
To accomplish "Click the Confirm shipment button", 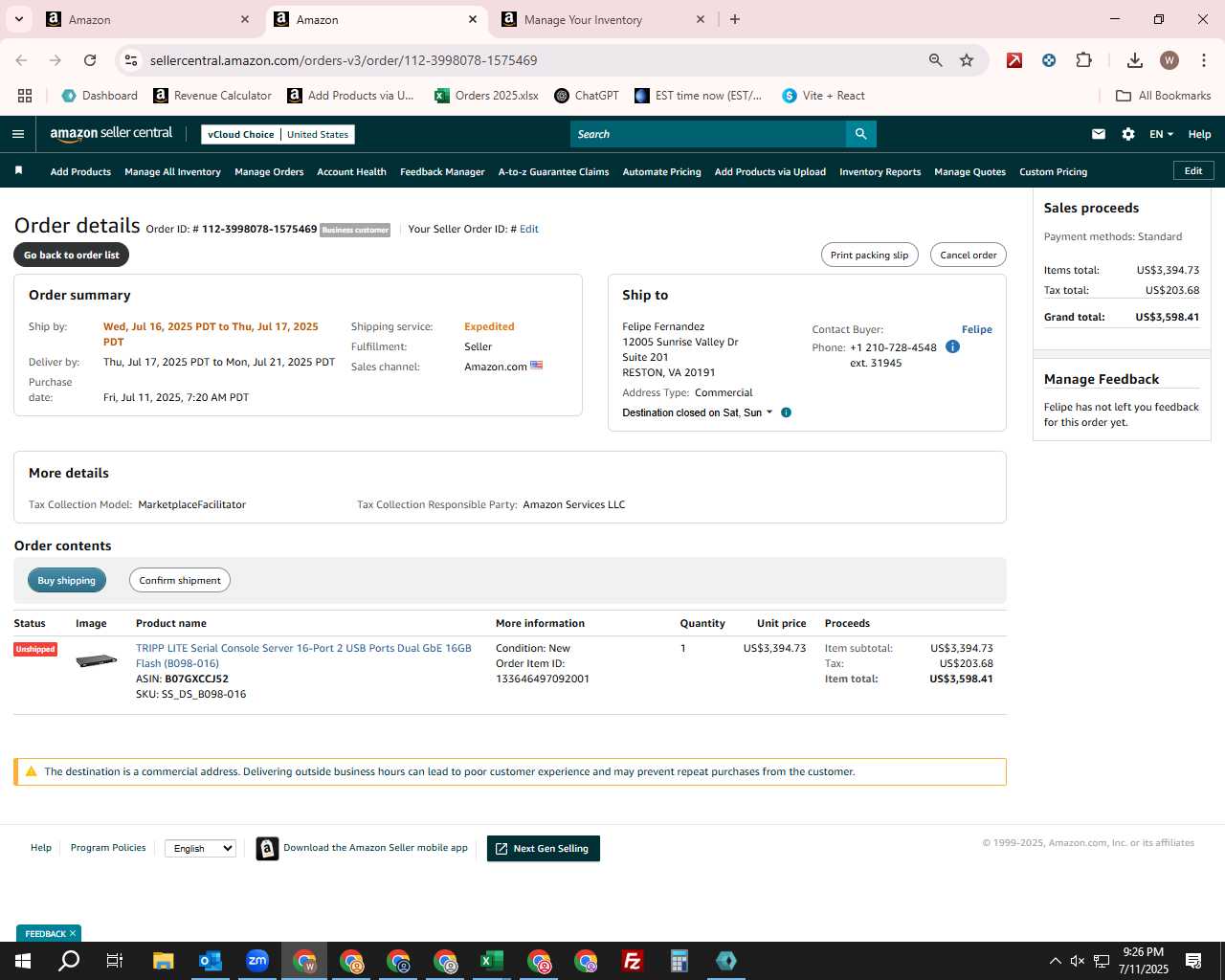I will [180, 580].
